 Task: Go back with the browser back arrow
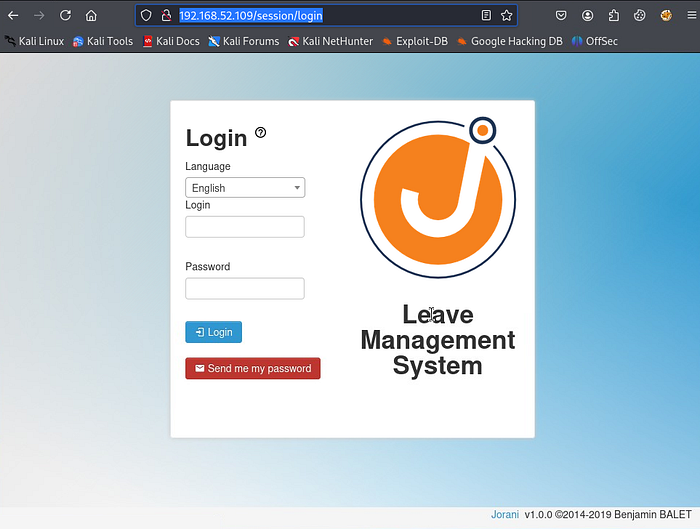13,16
